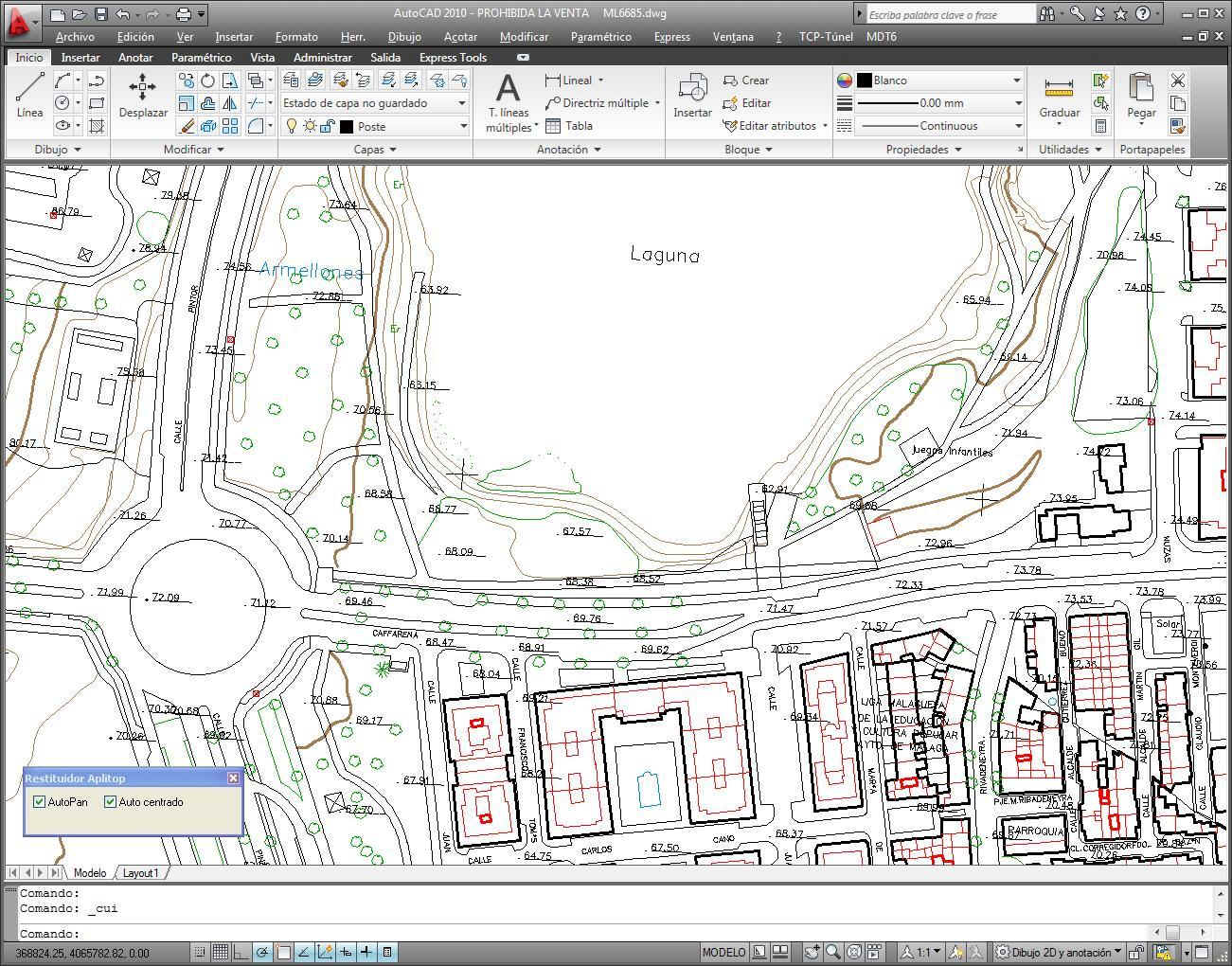Click the zoom magnifier in status bar
This screenshot has height=966, width=1232.
point(833,952)
